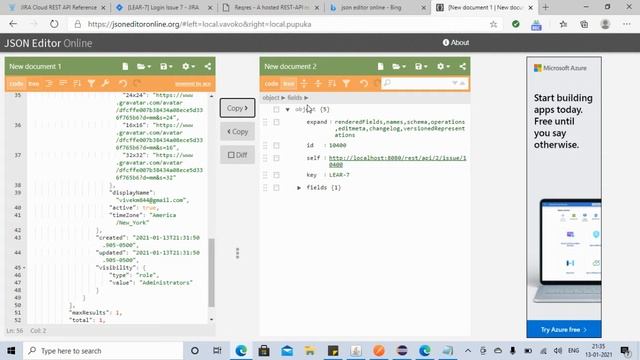Screen dimensions: 640x360
Task: Open Windows Start menu
Action: [11, 351]
